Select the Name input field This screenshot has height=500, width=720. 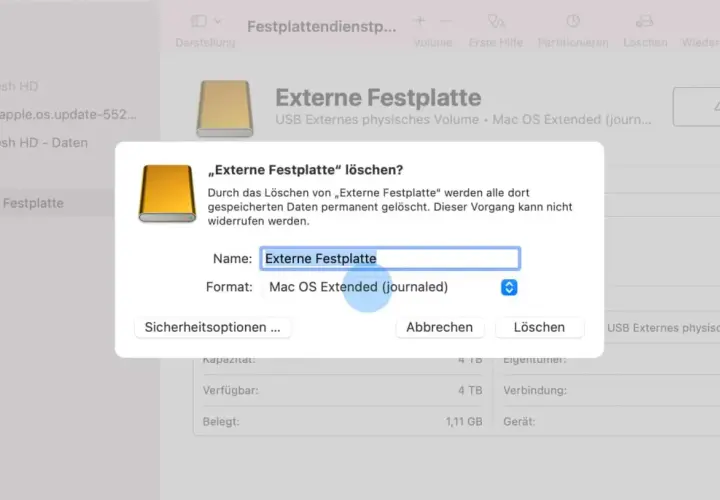[x=390, y=258]
